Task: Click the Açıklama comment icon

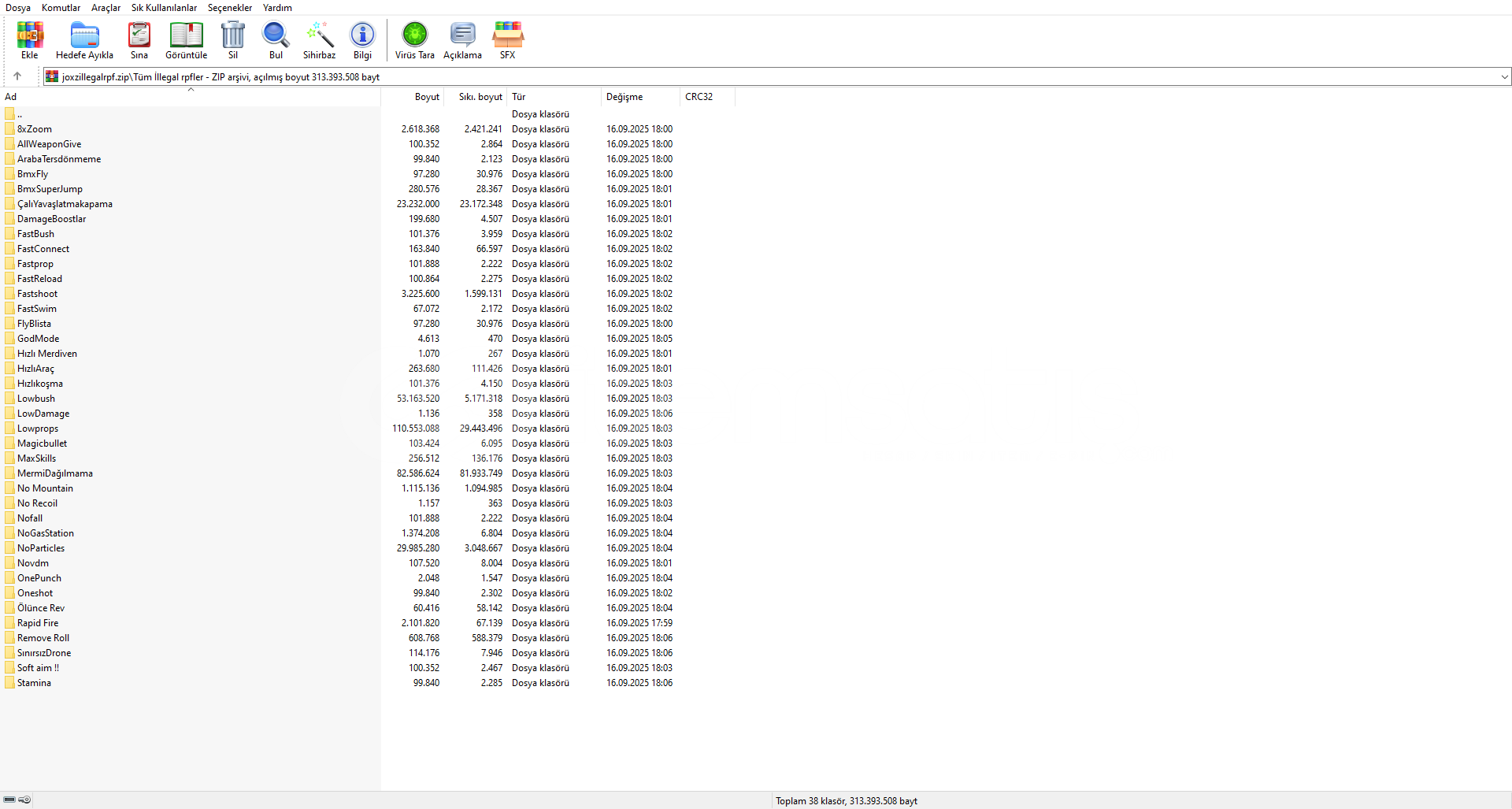Action: click(x=462, y=35)
